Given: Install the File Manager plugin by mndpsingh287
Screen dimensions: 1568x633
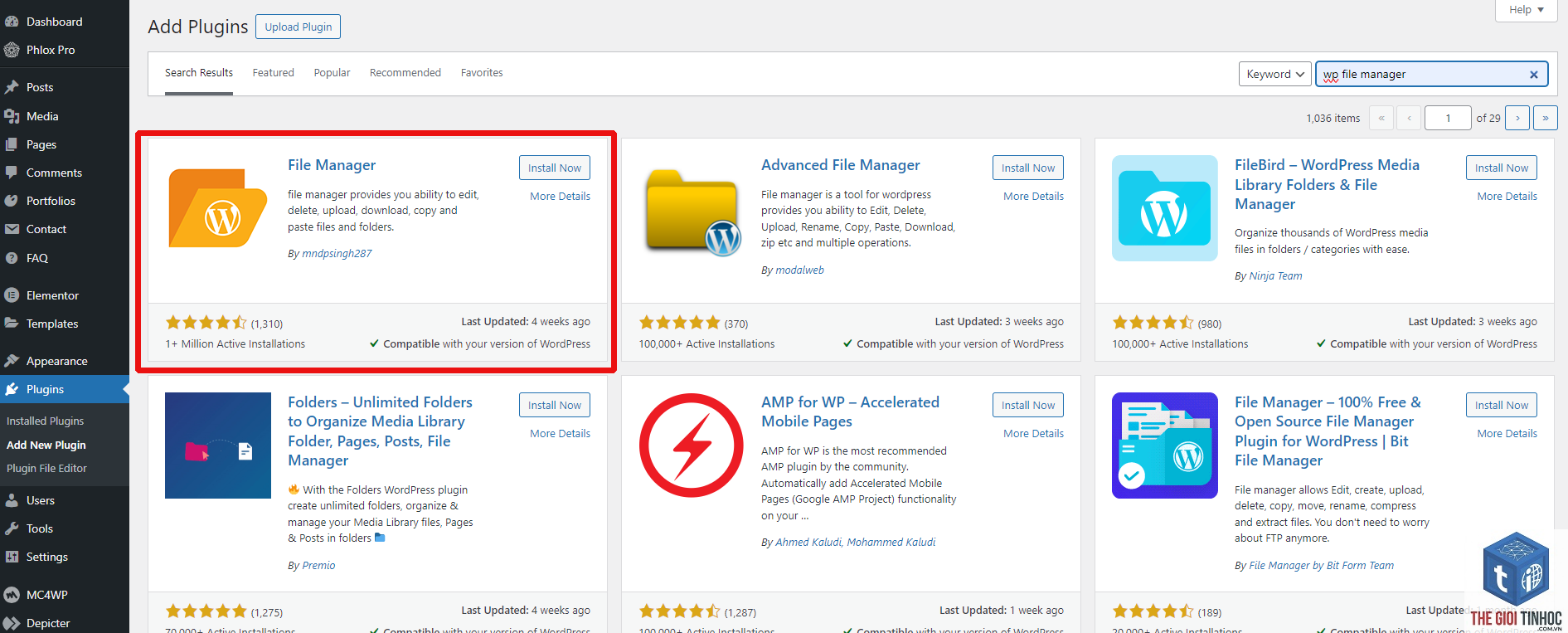Looking at the screenshot, I should (555, 168).
